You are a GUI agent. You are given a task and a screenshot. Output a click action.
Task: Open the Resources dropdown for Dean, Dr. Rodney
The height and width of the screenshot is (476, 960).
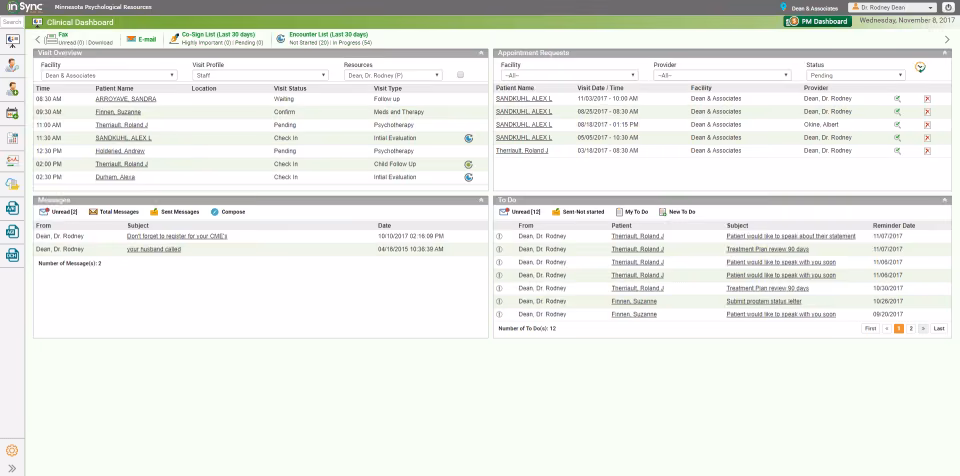point(393,75)
